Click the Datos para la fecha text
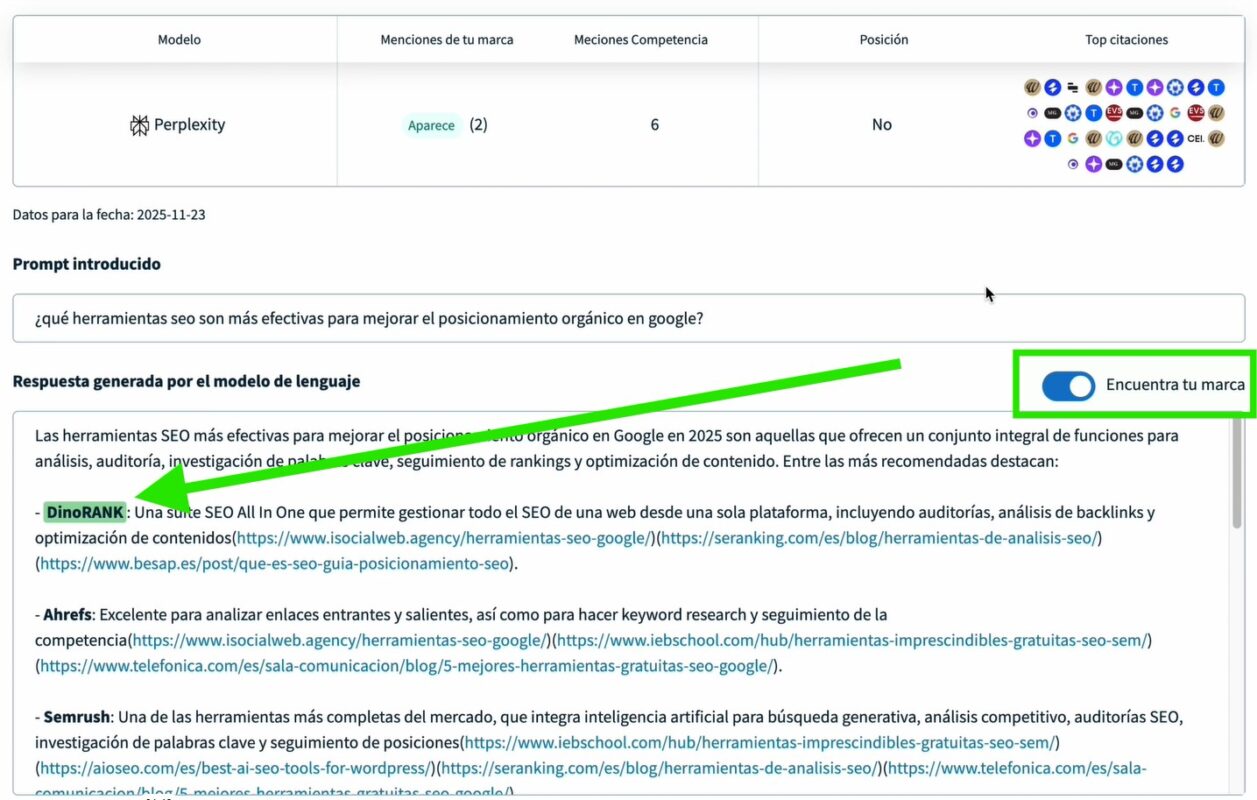This screenshot has height=800, width=1257. (x=109, y=214)
